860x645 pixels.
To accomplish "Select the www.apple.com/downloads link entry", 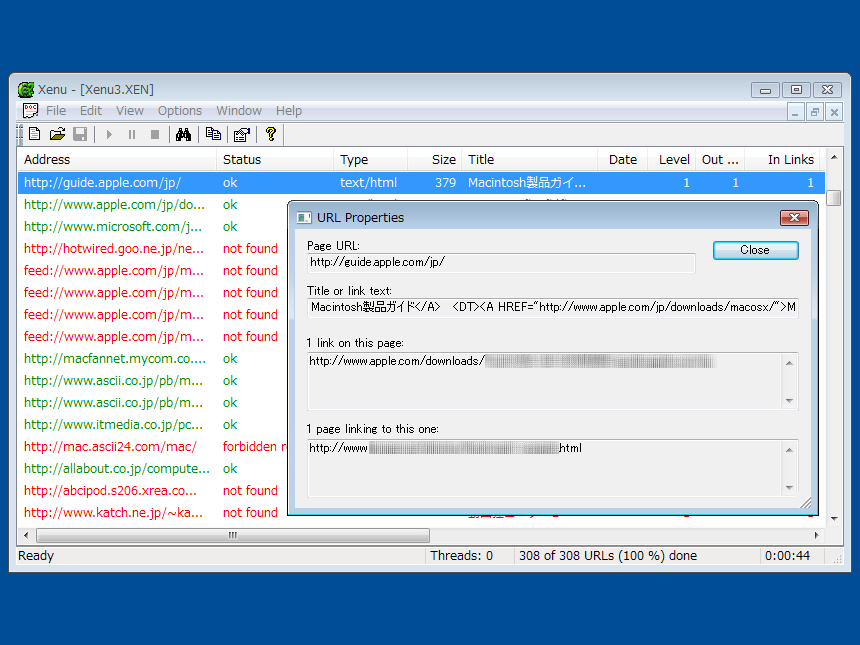I will 512,361.
